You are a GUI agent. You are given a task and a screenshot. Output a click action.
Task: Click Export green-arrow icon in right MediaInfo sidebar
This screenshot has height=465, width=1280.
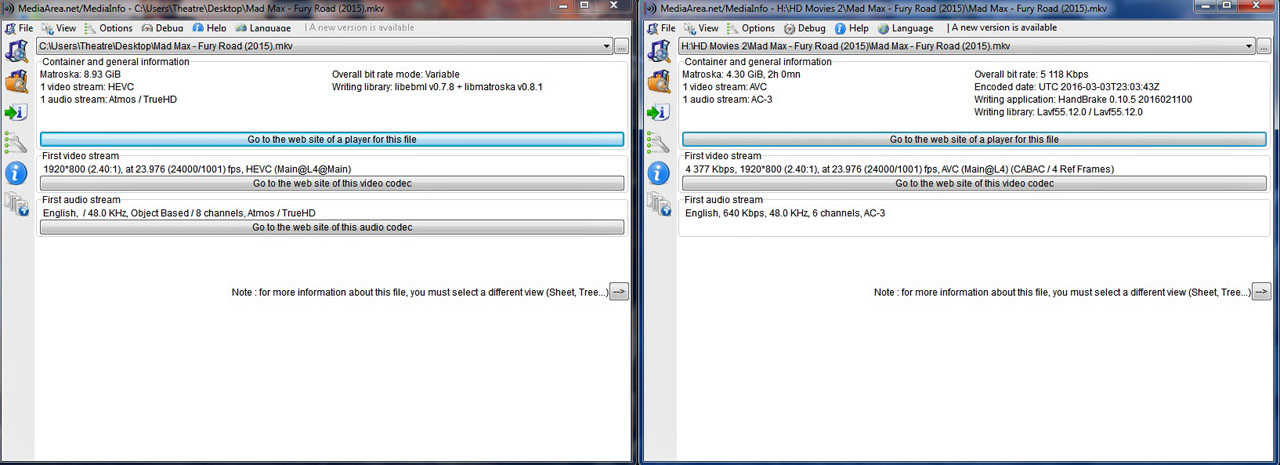coord(658,112)
